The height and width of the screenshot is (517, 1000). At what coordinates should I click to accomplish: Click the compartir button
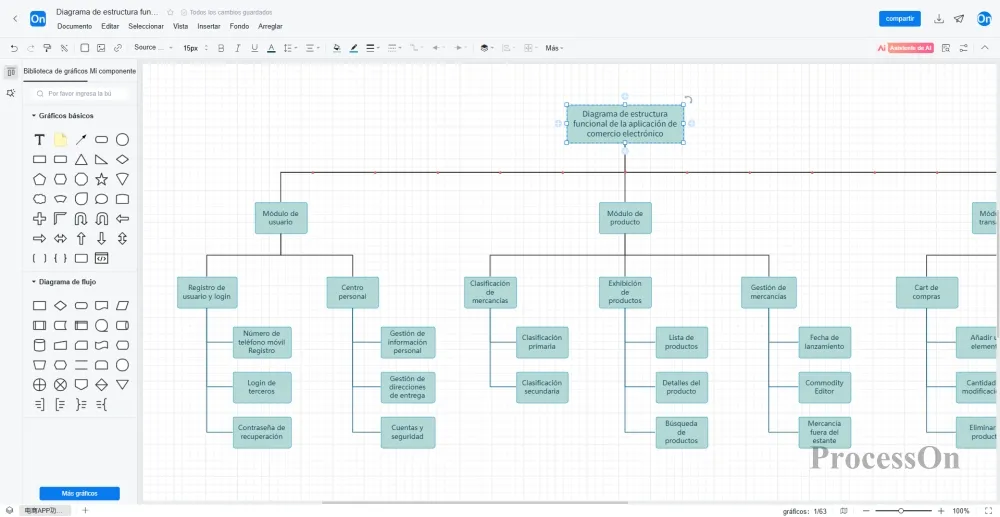899,19
